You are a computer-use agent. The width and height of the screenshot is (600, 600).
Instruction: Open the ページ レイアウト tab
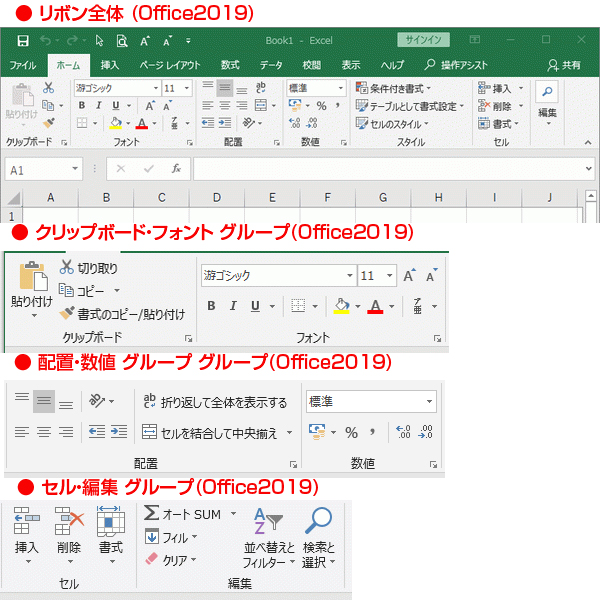coord(169,64)
